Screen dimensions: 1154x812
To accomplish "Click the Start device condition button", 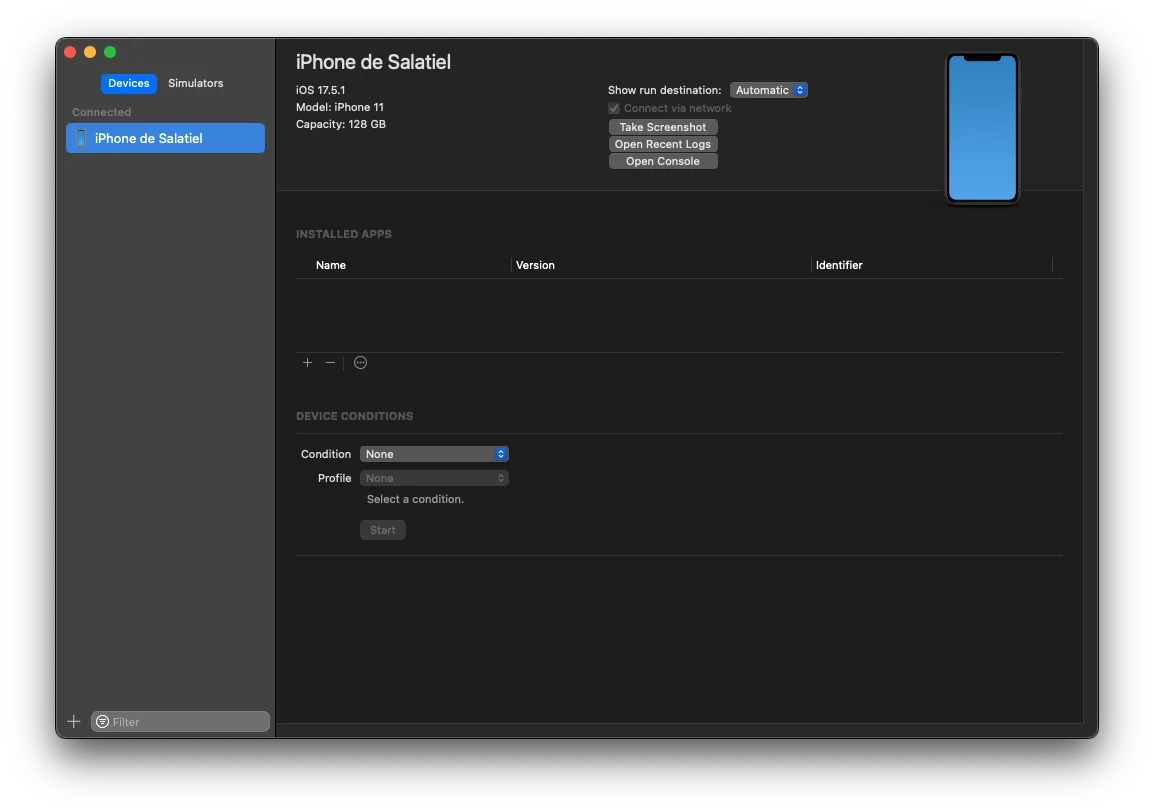I will click(x=383, y=530).
